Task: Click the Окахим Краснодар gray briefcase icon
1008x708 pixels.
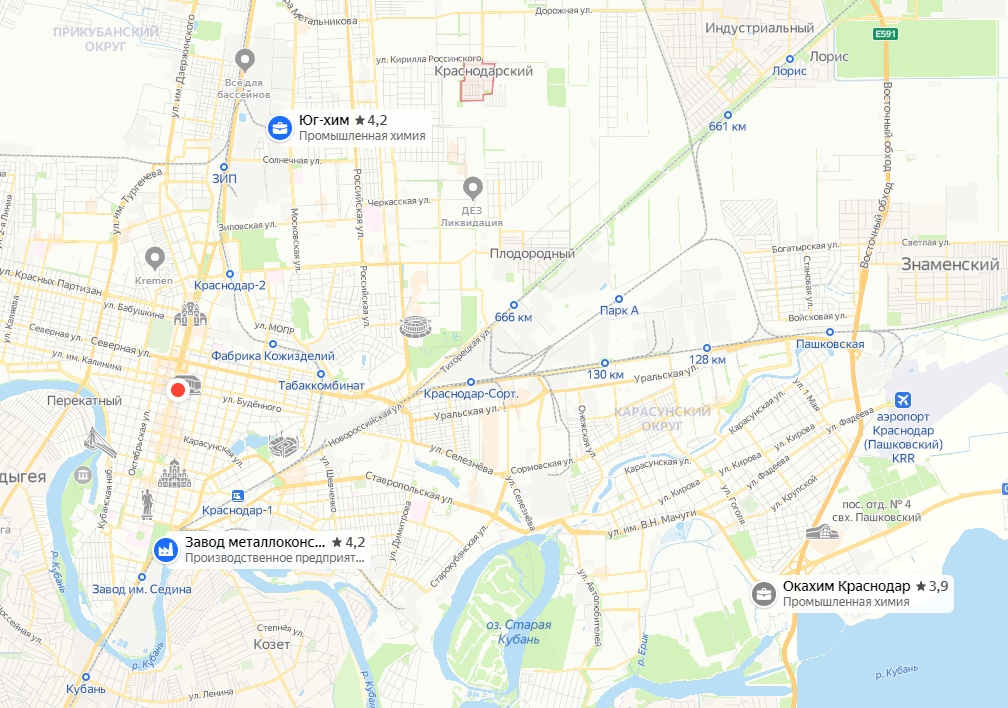Action: click(x=764, y=594)
